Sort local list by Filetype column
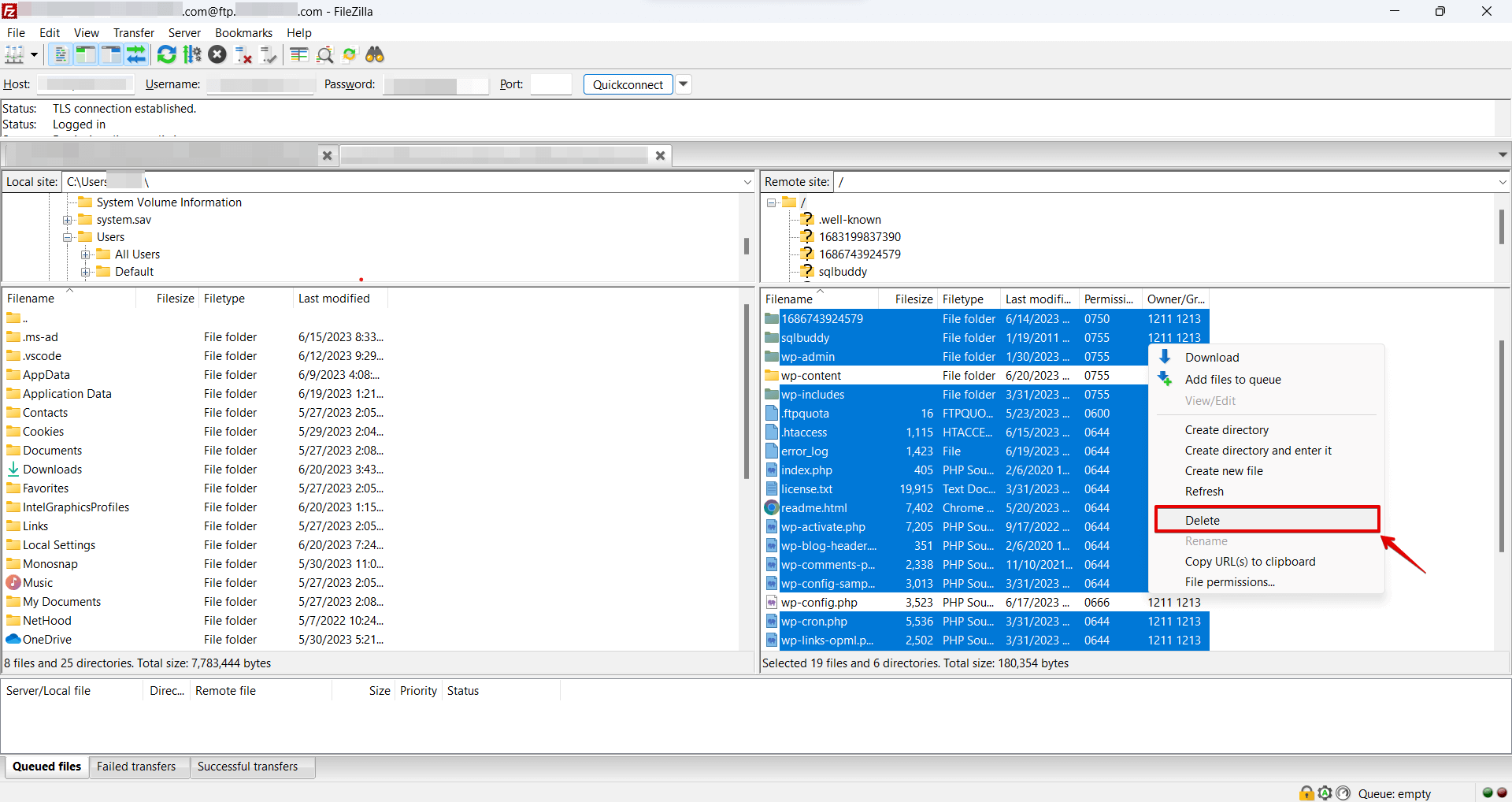The width and height of the screenshot is (1512, 802). tap(245, 299)
